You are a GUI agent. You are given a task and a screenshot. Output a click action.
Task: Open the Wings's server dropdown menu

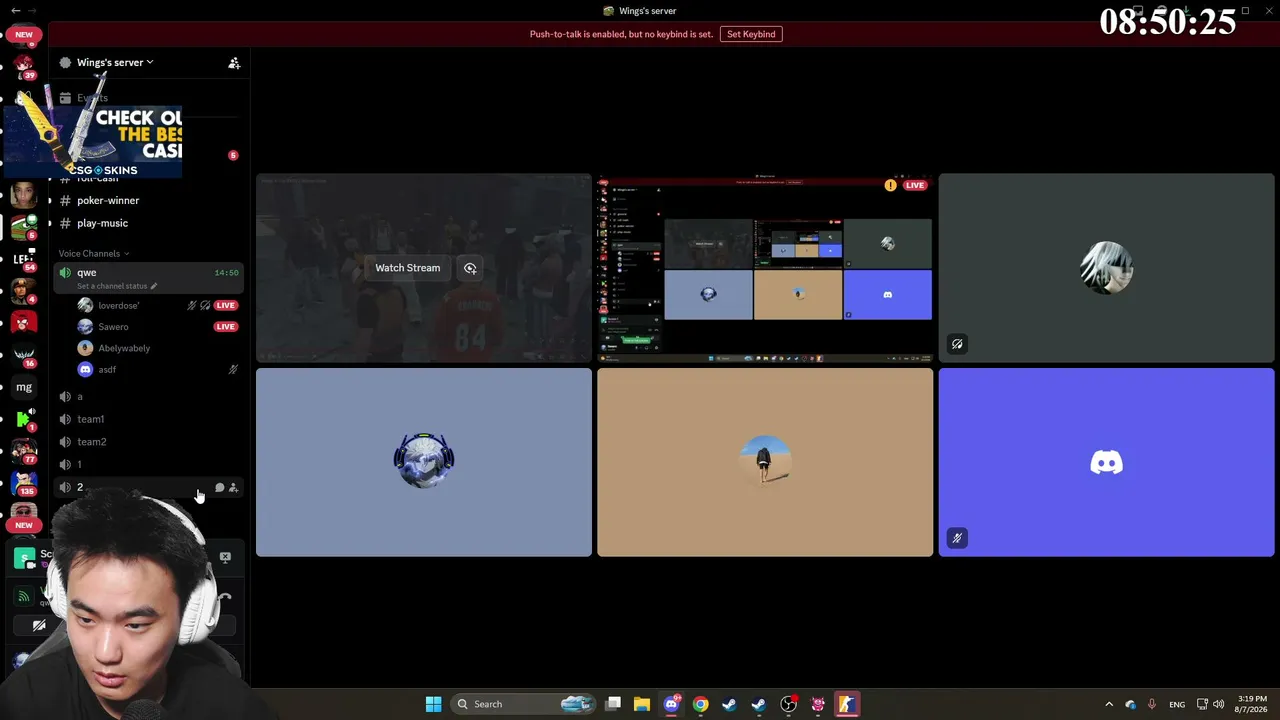click(114, 62)
